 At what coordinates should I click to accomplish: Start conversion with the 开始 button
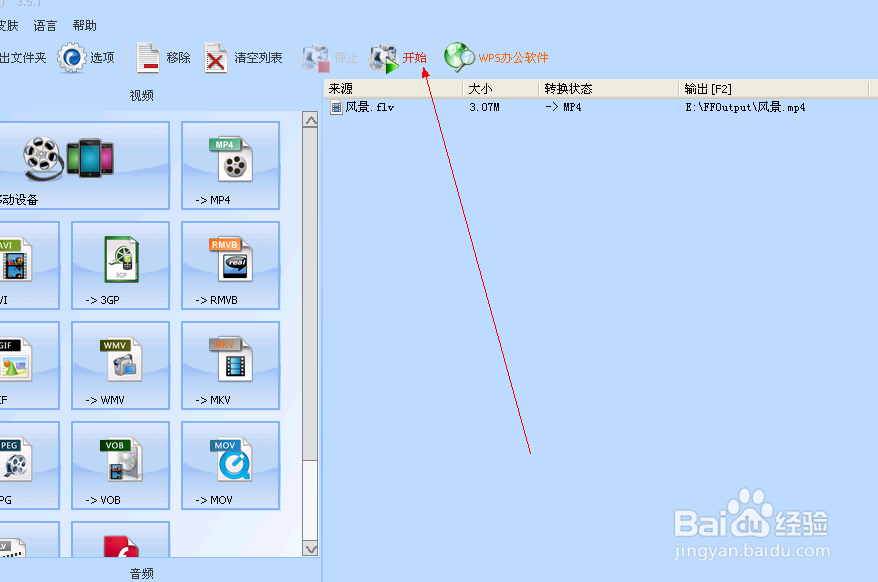pyautogui.click(x=403, y=57)
